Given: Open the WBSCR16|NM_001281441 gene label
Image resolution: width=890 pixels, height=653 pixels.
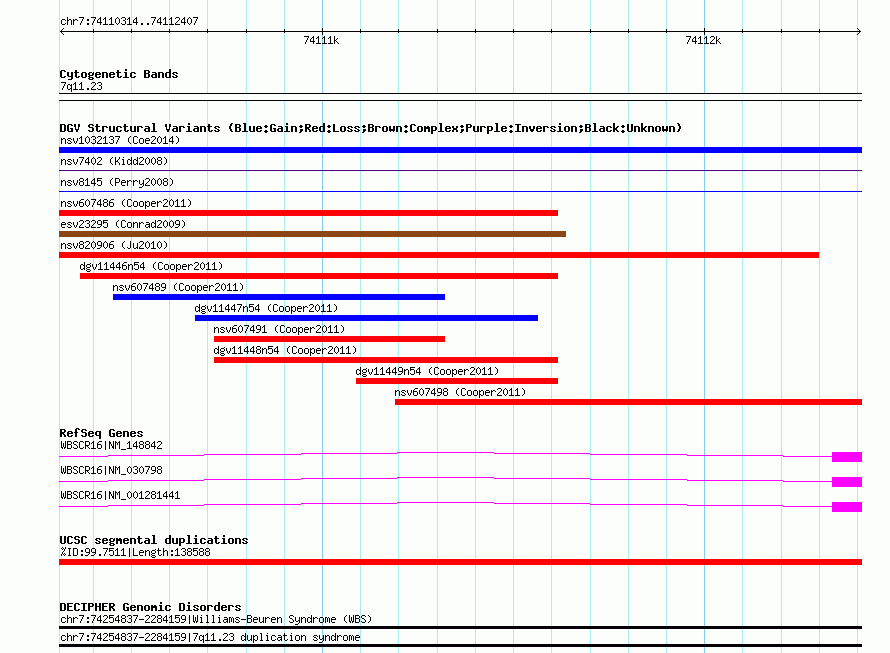Looking at the screenshot, I should (120, 495).
